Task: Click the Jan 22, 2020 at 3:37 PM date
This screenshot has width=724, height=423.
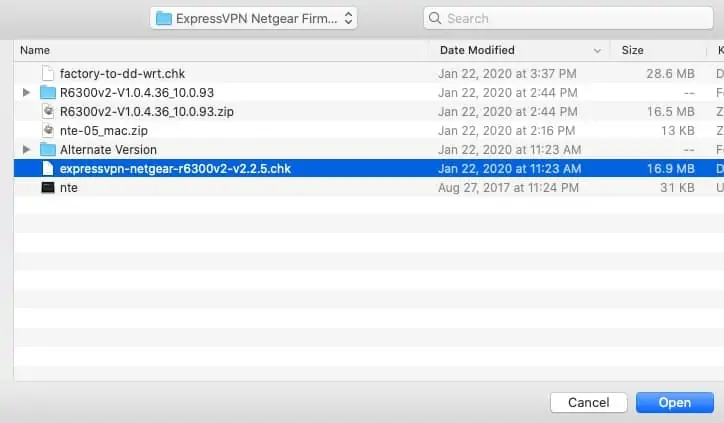Action: [507, 73]
